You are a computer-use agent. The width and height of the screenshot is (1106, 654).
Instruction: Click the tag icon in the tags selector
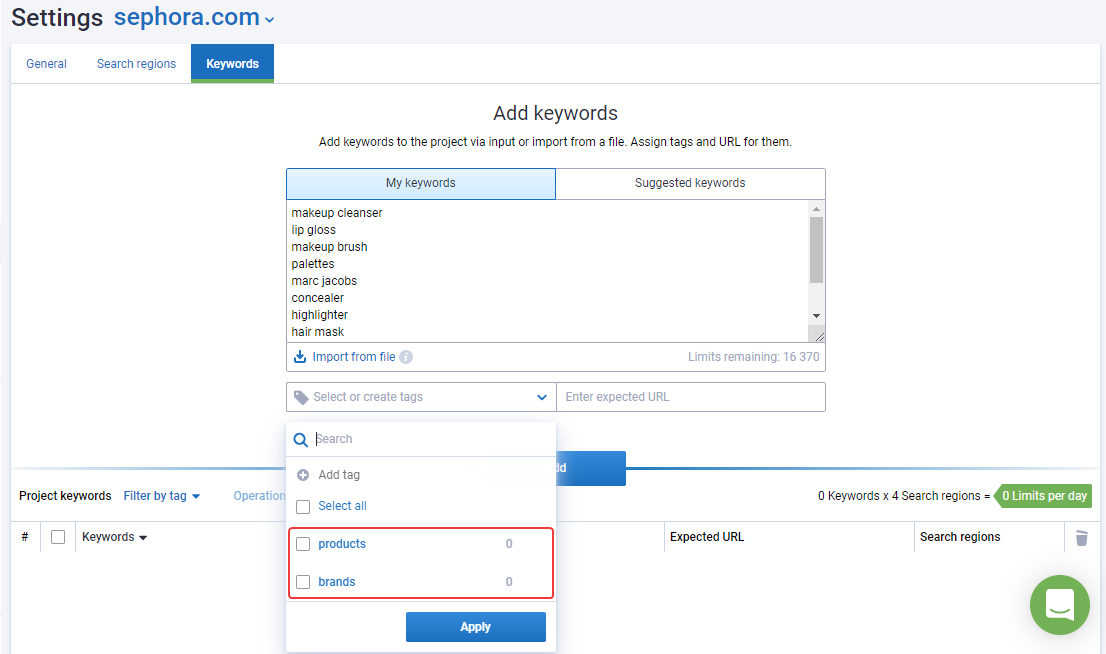tap(301, 397)
